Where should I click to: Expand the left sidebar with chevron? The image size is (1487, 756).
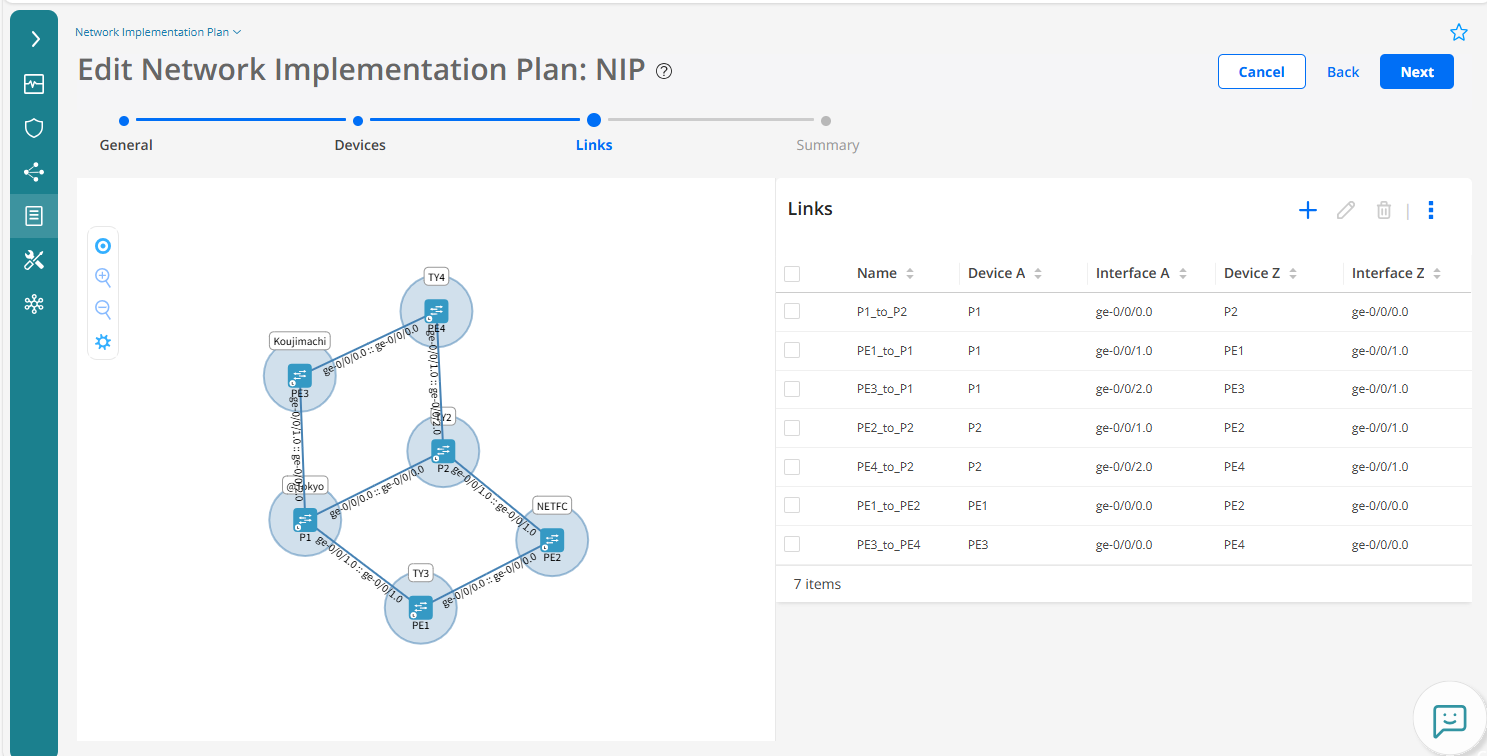pos(35,40)
